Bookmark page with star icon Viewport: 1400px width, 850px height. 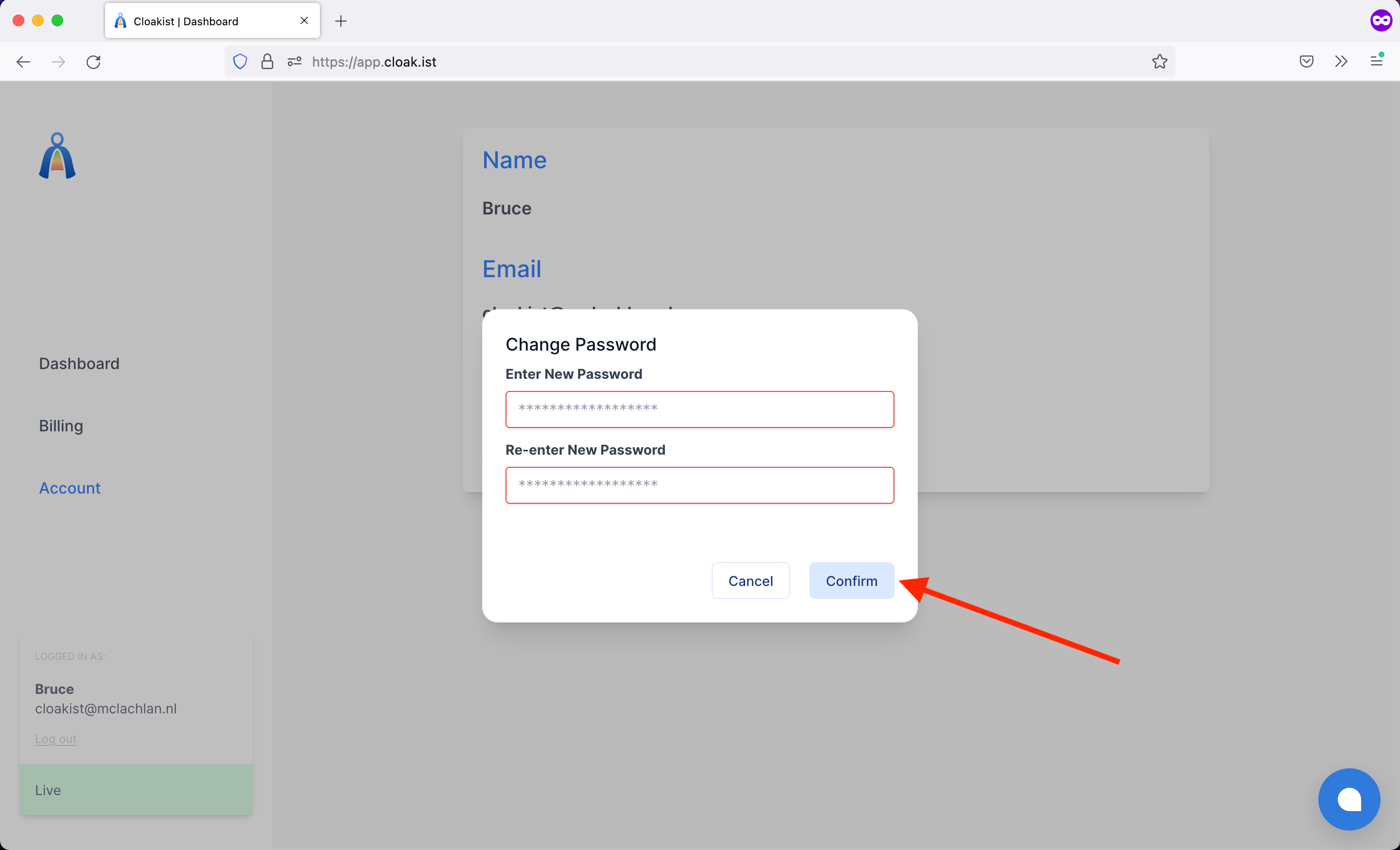pyautogui.click(x=1159, y=61)
